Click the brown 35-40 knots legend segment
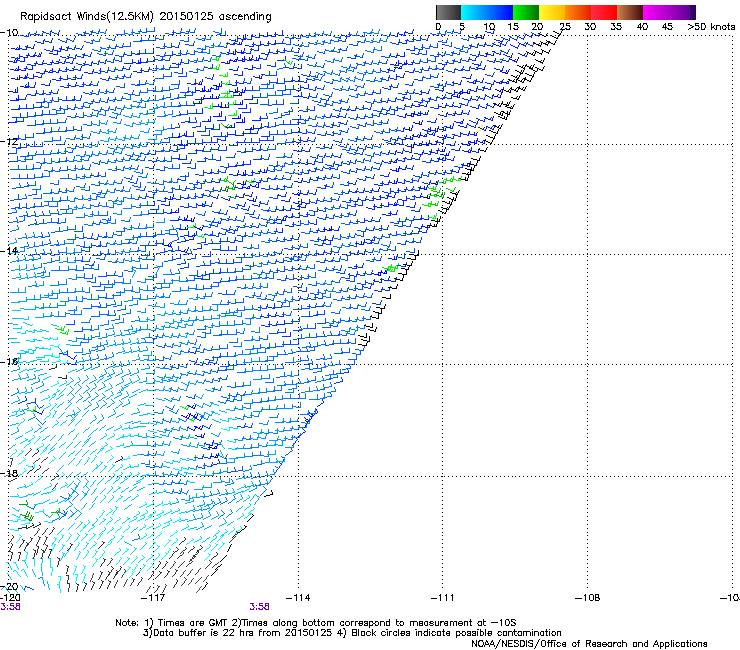Viewport: 740px width, 650px height. point(630,12)
